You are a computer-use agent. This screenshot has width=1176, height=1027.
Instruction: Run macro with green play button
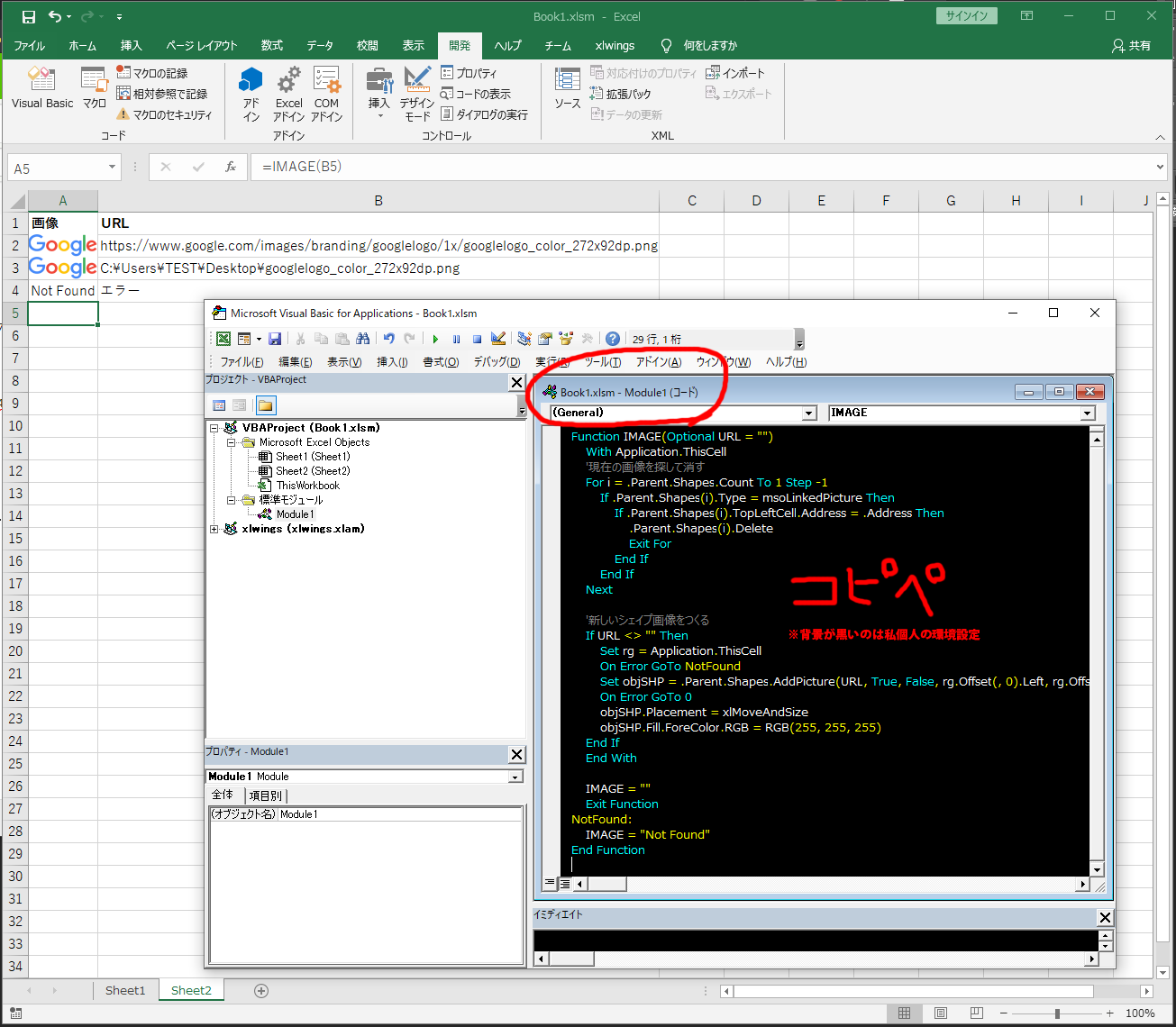[435, 339]
